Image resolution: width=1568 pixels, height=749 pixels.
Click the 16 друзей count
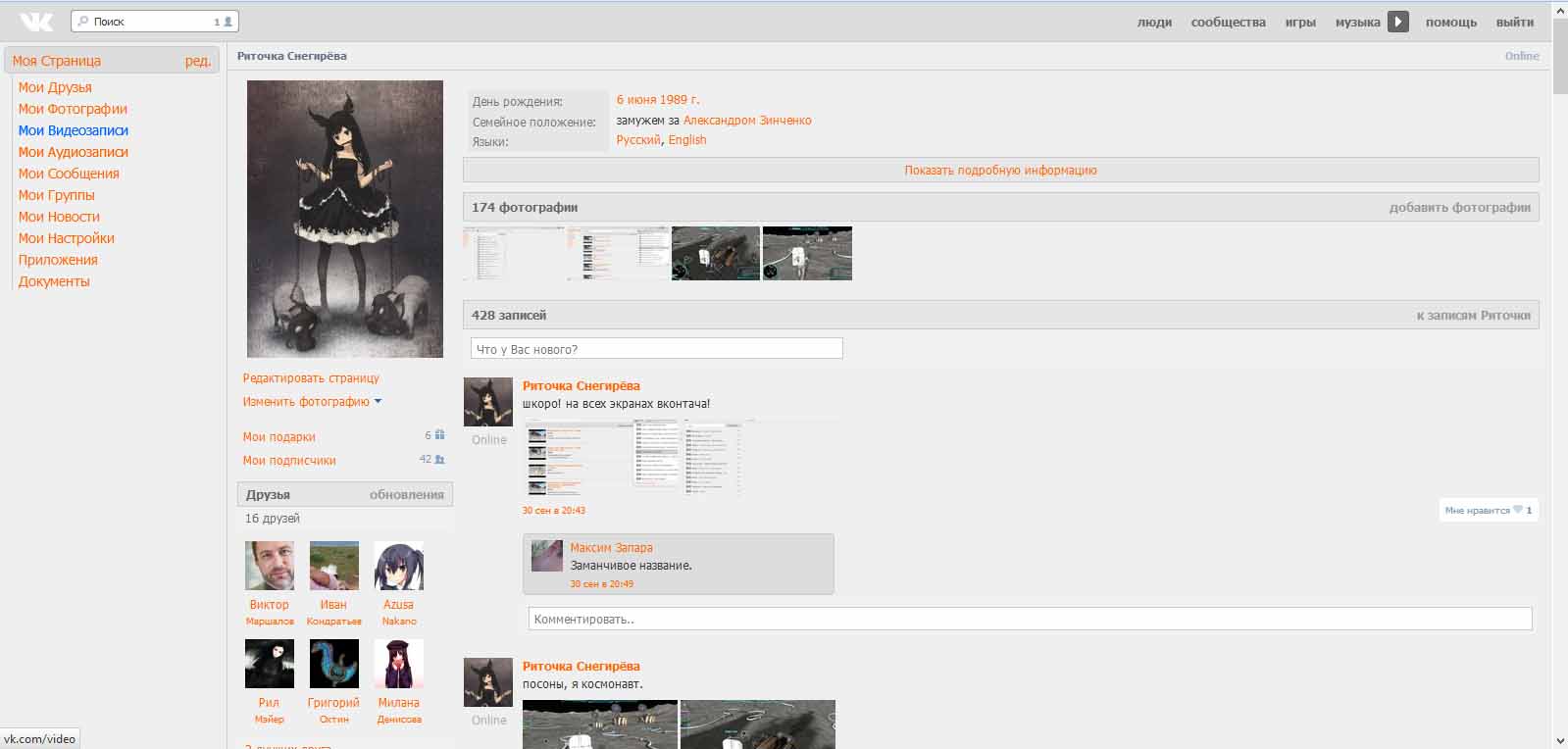click(273, 519)
